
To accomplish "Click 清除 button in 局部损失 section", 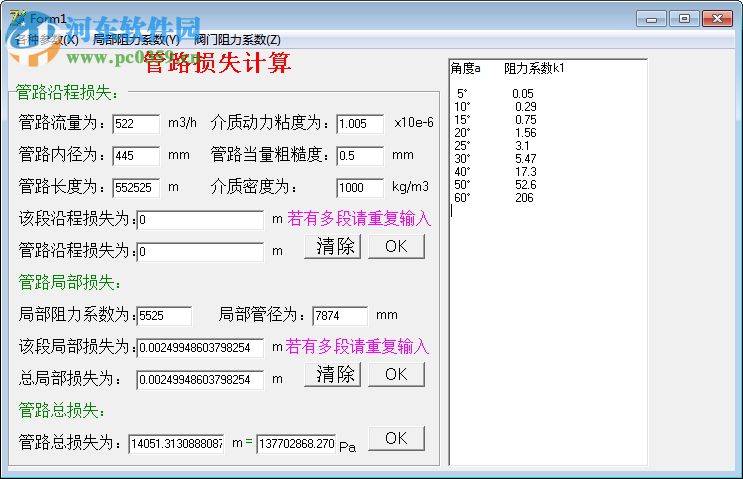I will (x=333, y=375).
